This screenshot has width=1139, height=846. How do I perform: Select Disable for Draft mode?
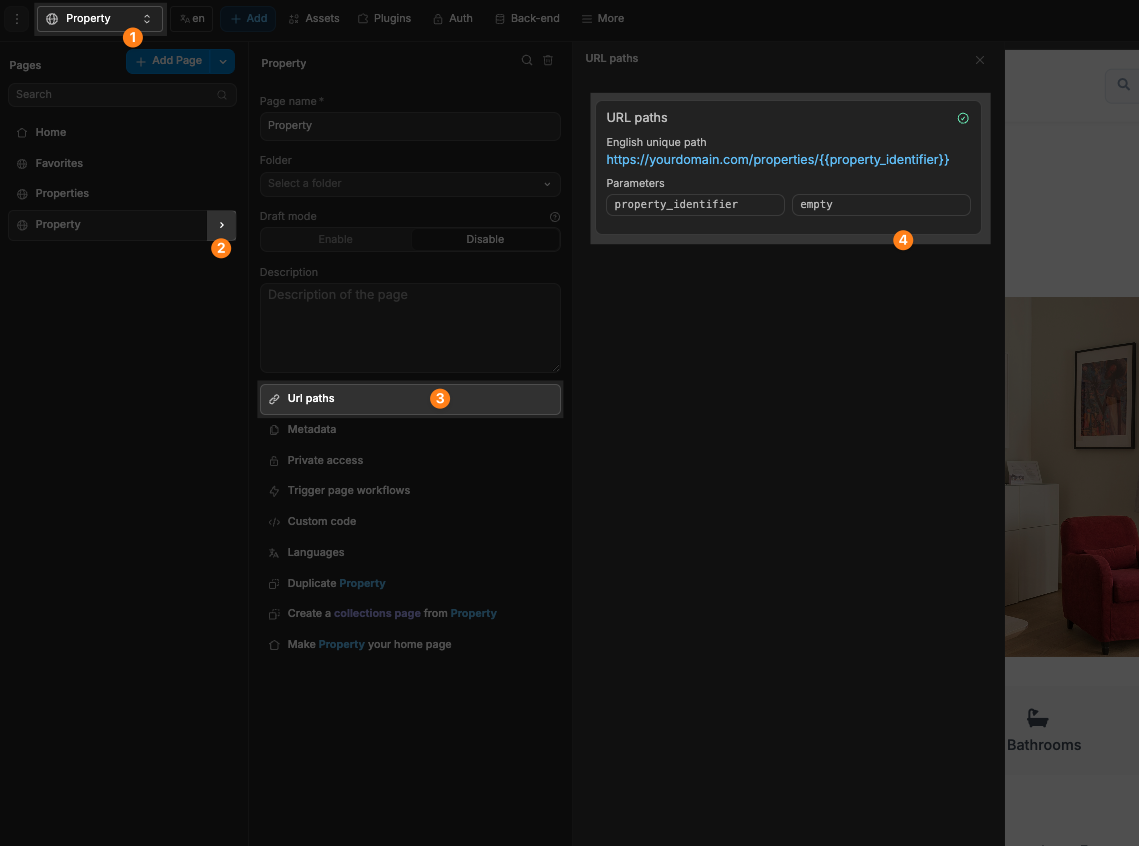pos(485,240)
